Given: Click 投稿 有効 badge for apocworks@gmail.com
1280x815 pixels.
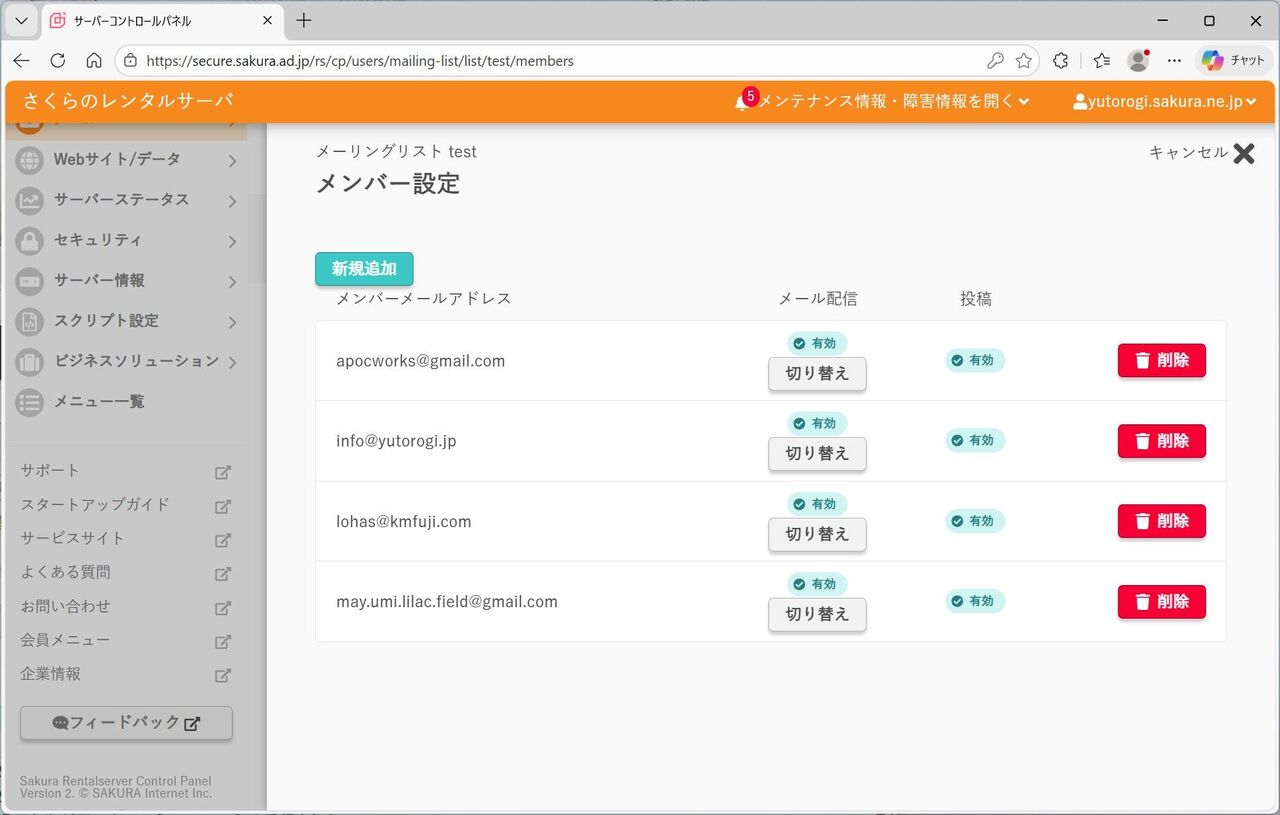Looking at the screenshot, I should tap(975, 360).
